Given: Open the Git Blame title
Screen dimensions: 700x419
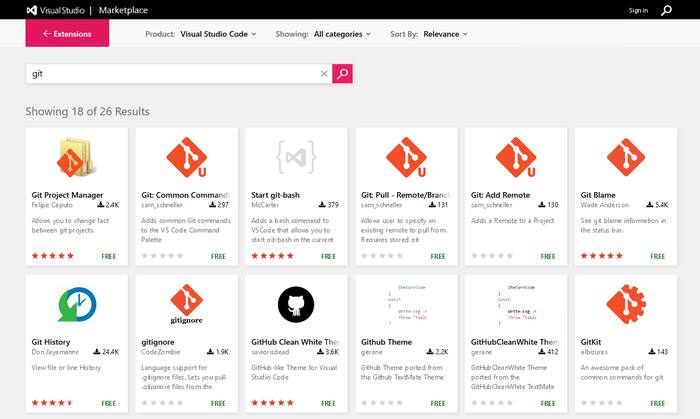Looking at the screenshot, I should click(598, 195).
